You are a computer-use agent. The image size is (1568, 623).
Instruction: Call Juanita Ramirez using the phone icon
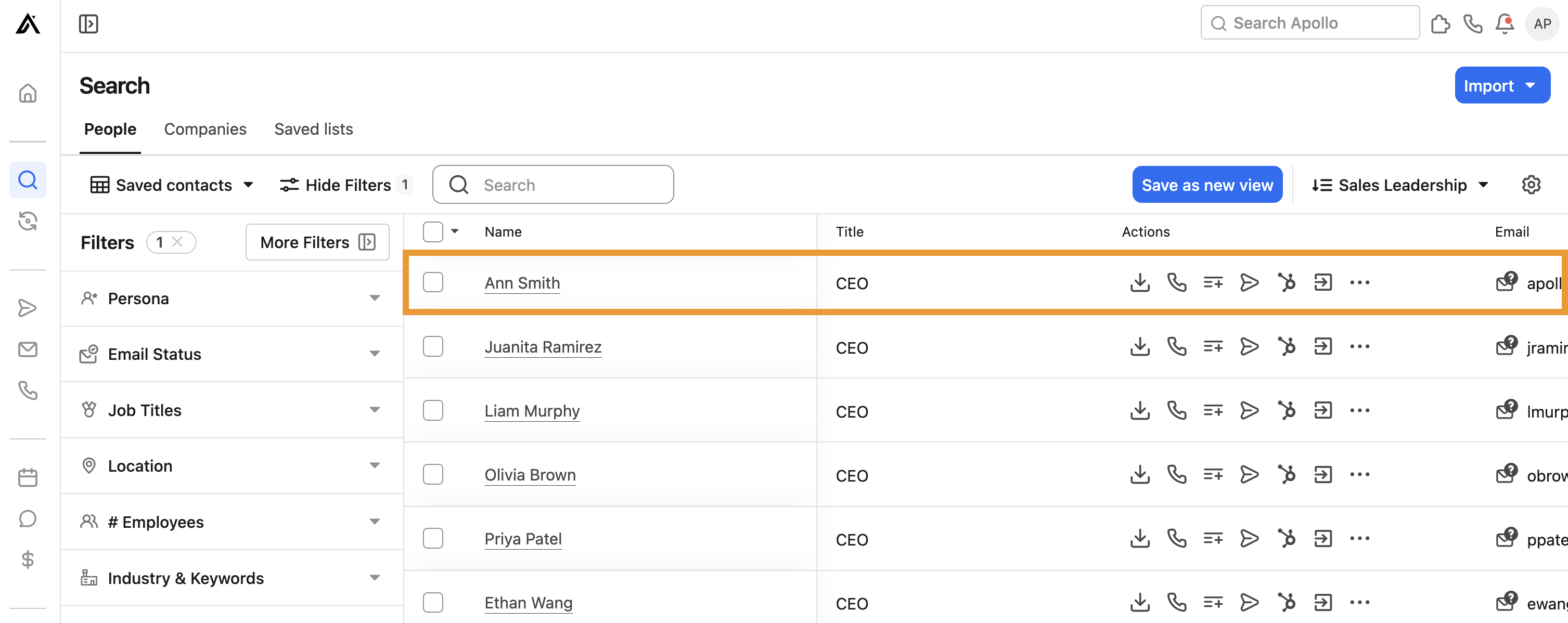[x=1176, y=346]
